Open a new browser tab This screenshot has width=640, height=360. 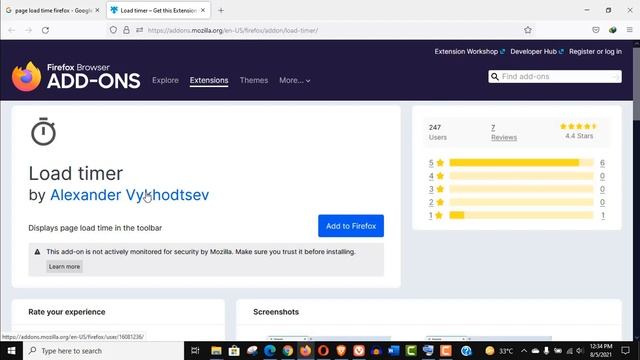(x=221, y=11)
